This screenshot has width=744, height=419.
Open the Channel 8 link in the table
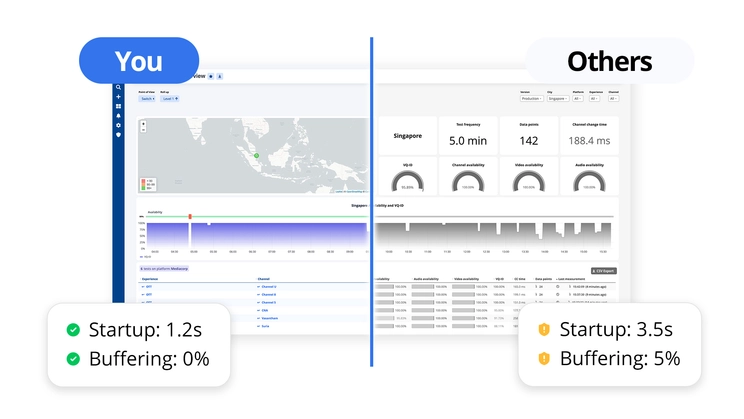[x=267, y=295]
